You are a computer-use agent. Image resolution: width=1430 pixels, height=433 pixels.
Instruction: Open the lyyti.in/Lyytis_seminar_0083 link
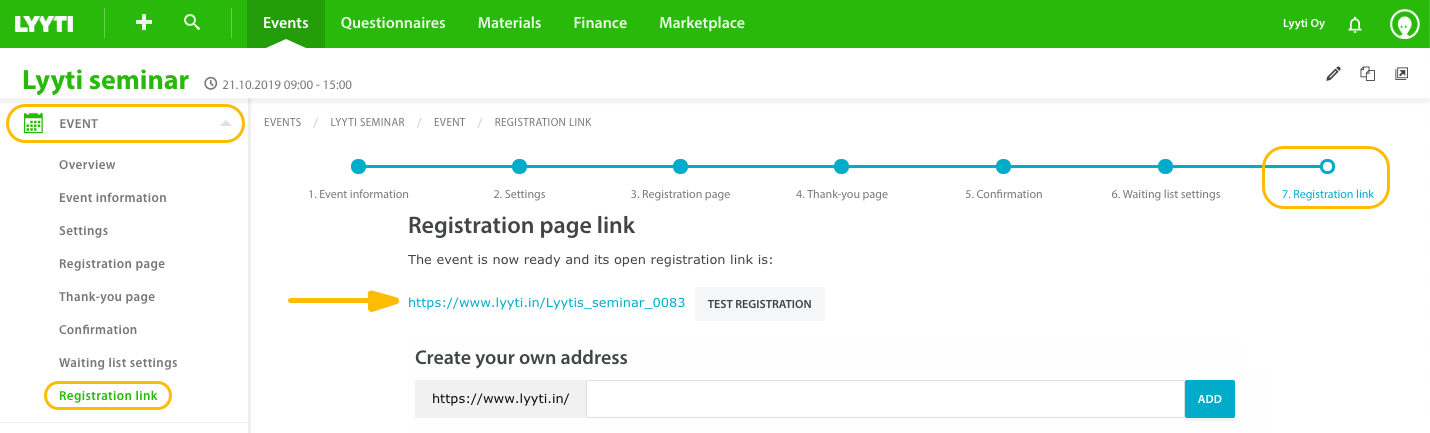click(x=546, y=303)
